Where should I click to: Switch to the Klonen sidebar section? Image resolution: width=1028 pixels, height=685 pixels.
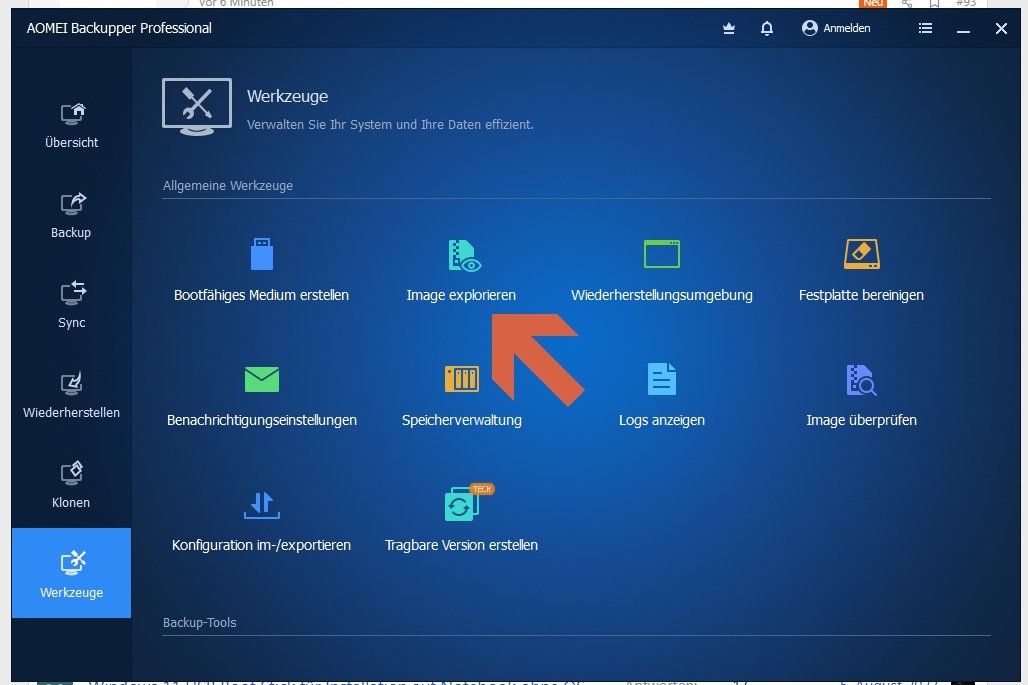[71, 486]
